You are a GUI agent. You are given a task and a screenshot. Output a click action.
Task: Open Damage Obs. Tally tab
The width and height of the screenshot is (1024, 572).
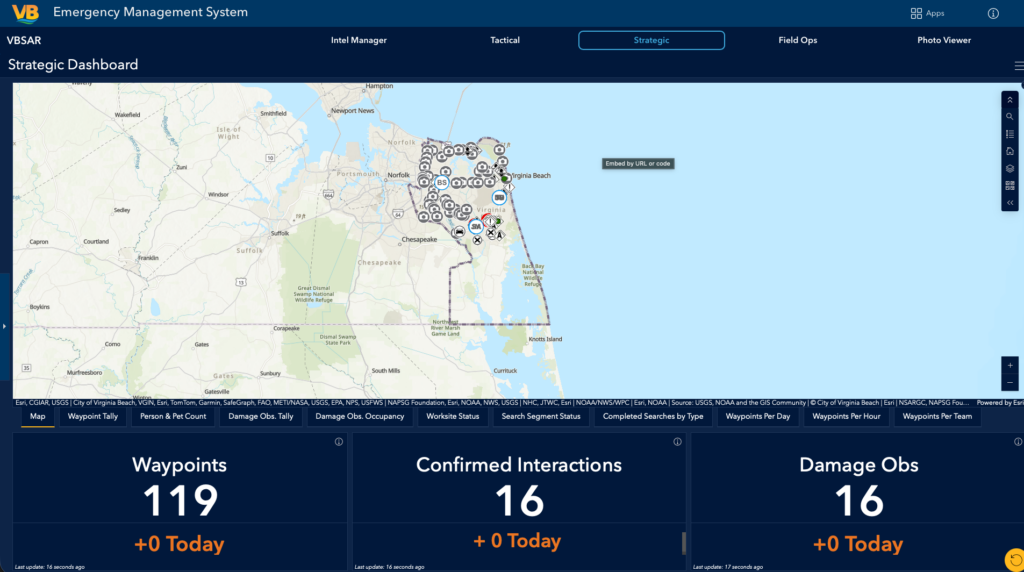tap(261, 417)
